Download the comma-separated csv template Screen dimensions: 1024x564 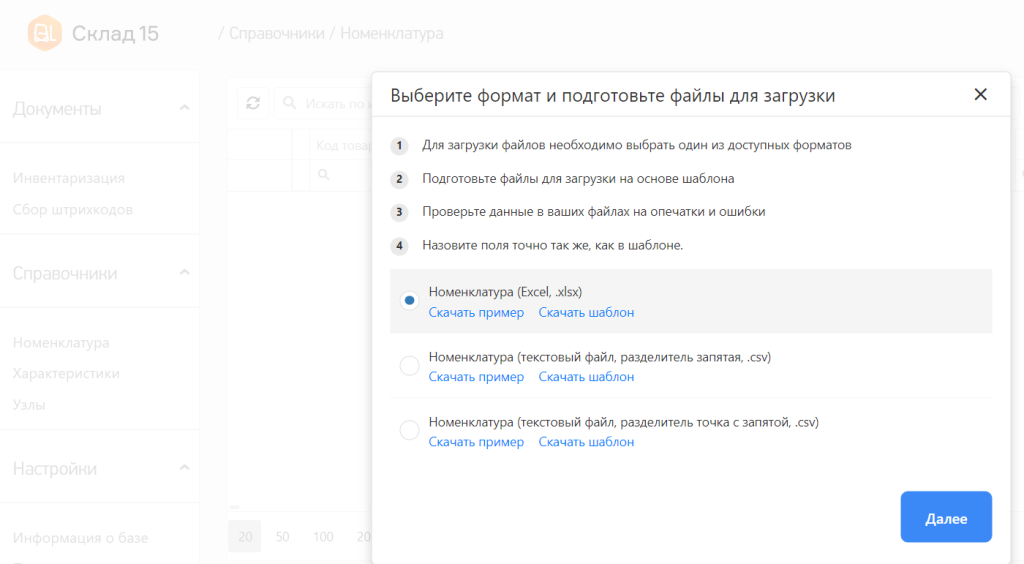[x=586, y=377]
